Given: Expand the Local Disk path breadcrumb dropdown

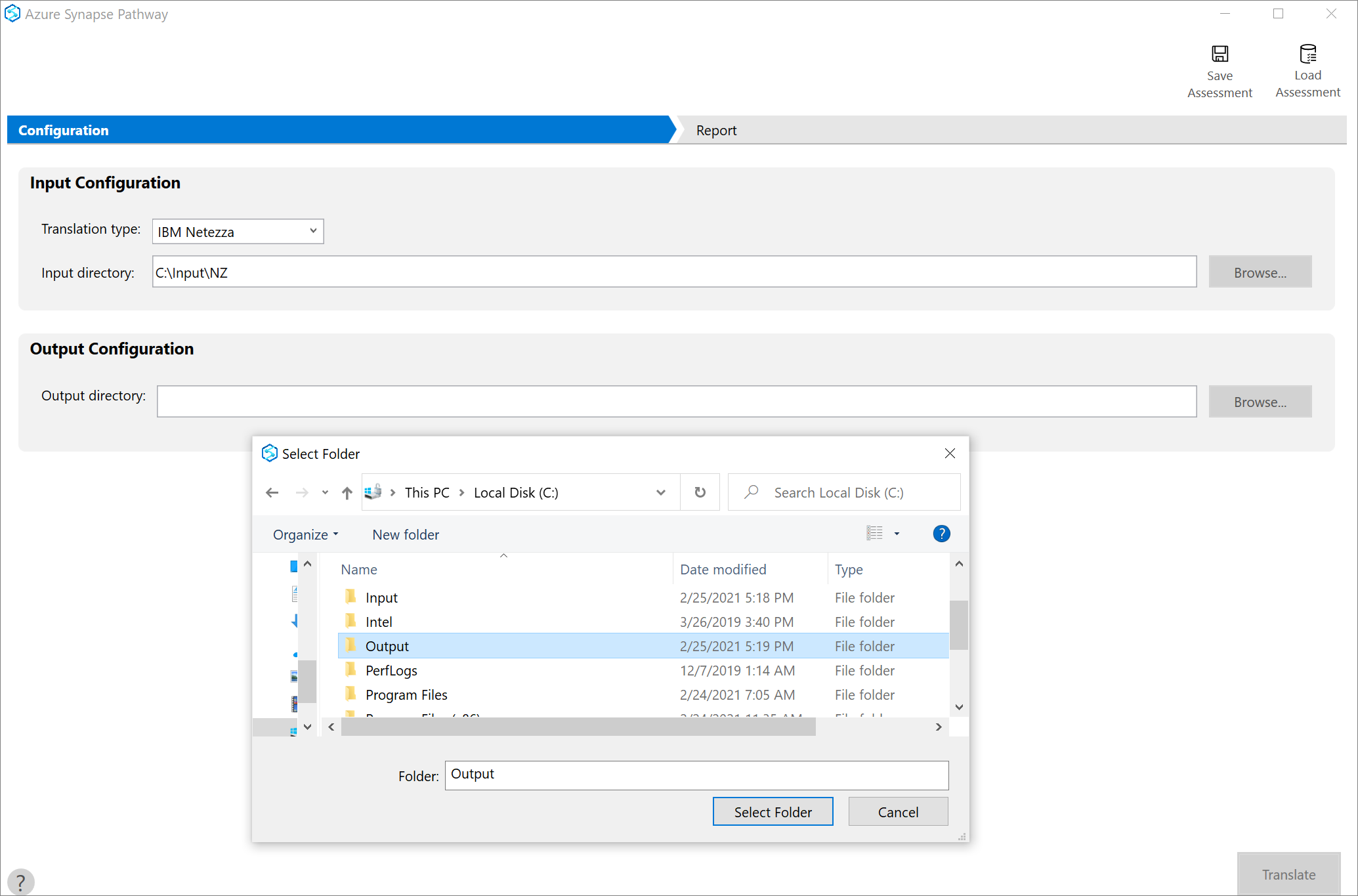Looking at the screenshot, I should (659, 492).
